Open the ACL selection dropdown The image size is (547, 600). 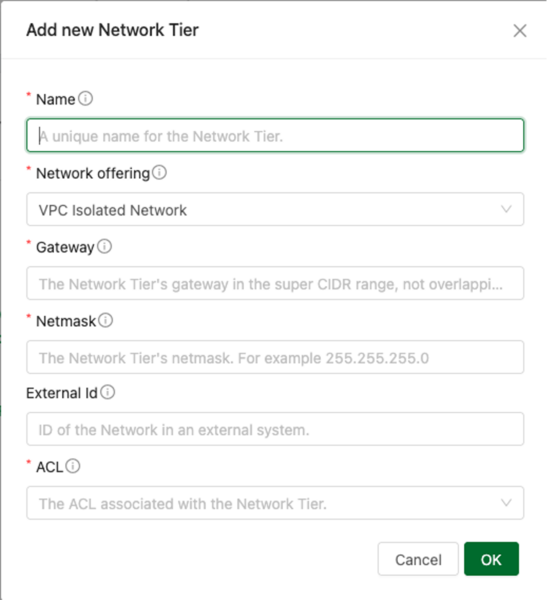(275, 503)
